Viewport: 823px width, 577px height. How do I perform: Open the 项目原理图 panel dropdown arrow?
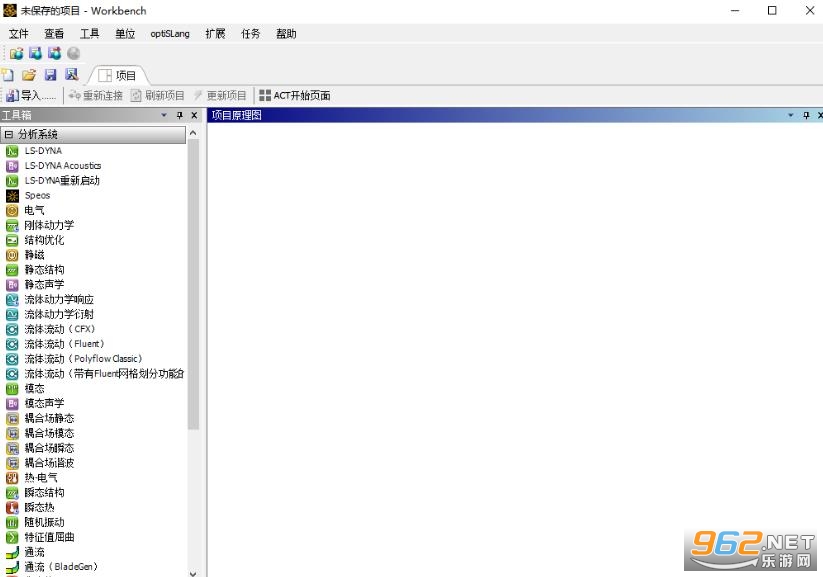coord(791,115)
